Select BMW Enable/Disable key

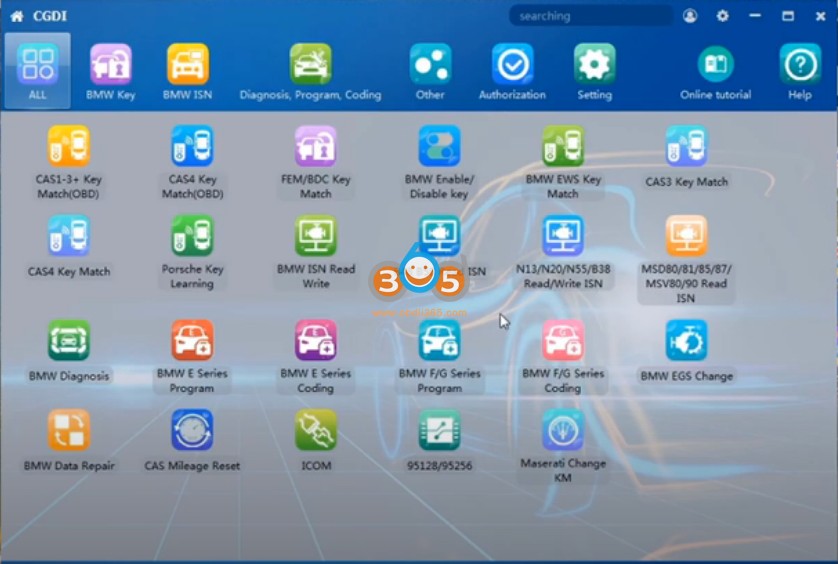tap(439, 163)
